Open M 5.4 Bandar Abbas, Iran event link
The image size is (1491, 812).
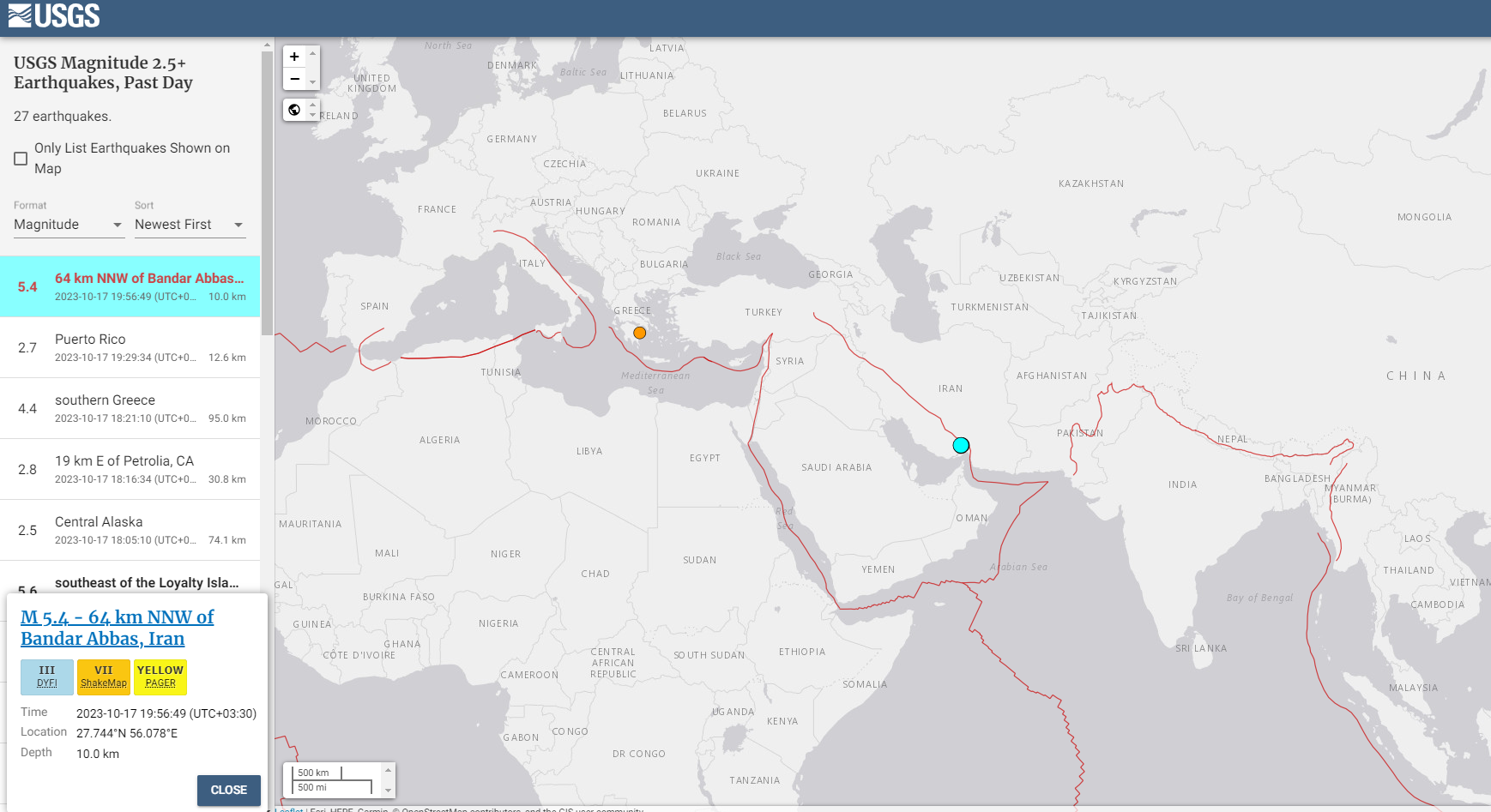pos(117,628)
